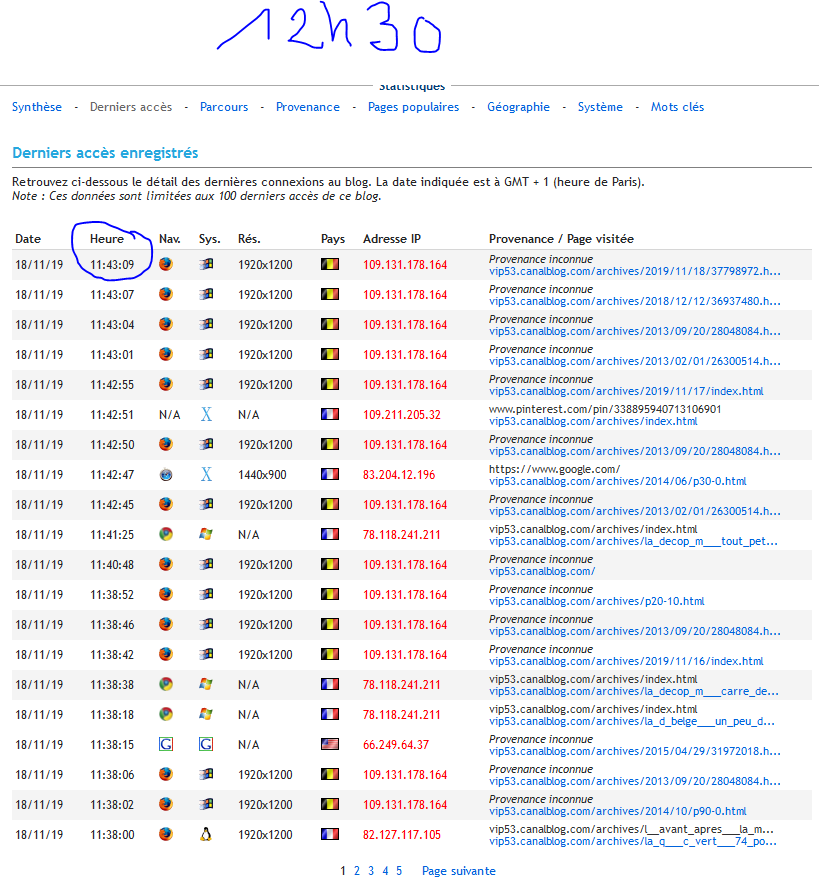Click the '1440x900' resolution value
The width and height of the screenshot is (819, 890).
pos(262,475)
